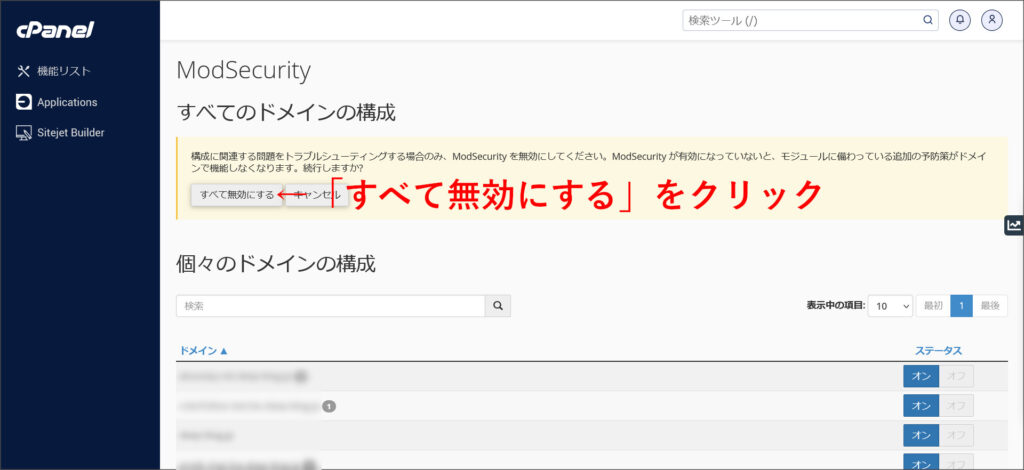This screenshot has height=470, width=1024.
Task: Sort by the ドメイン column header
Action: point(204,351)
